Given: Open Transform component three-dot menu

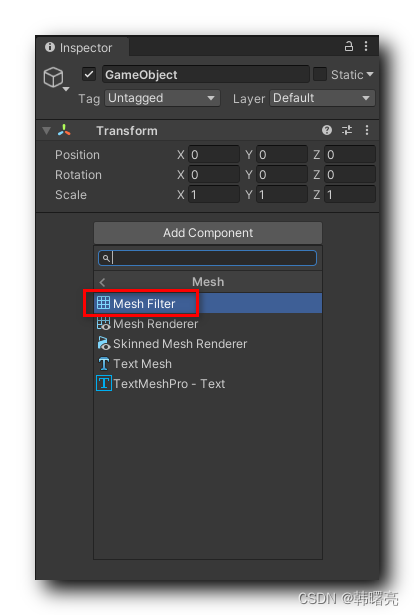Looking at the screenshot, I should pos(367,130).
